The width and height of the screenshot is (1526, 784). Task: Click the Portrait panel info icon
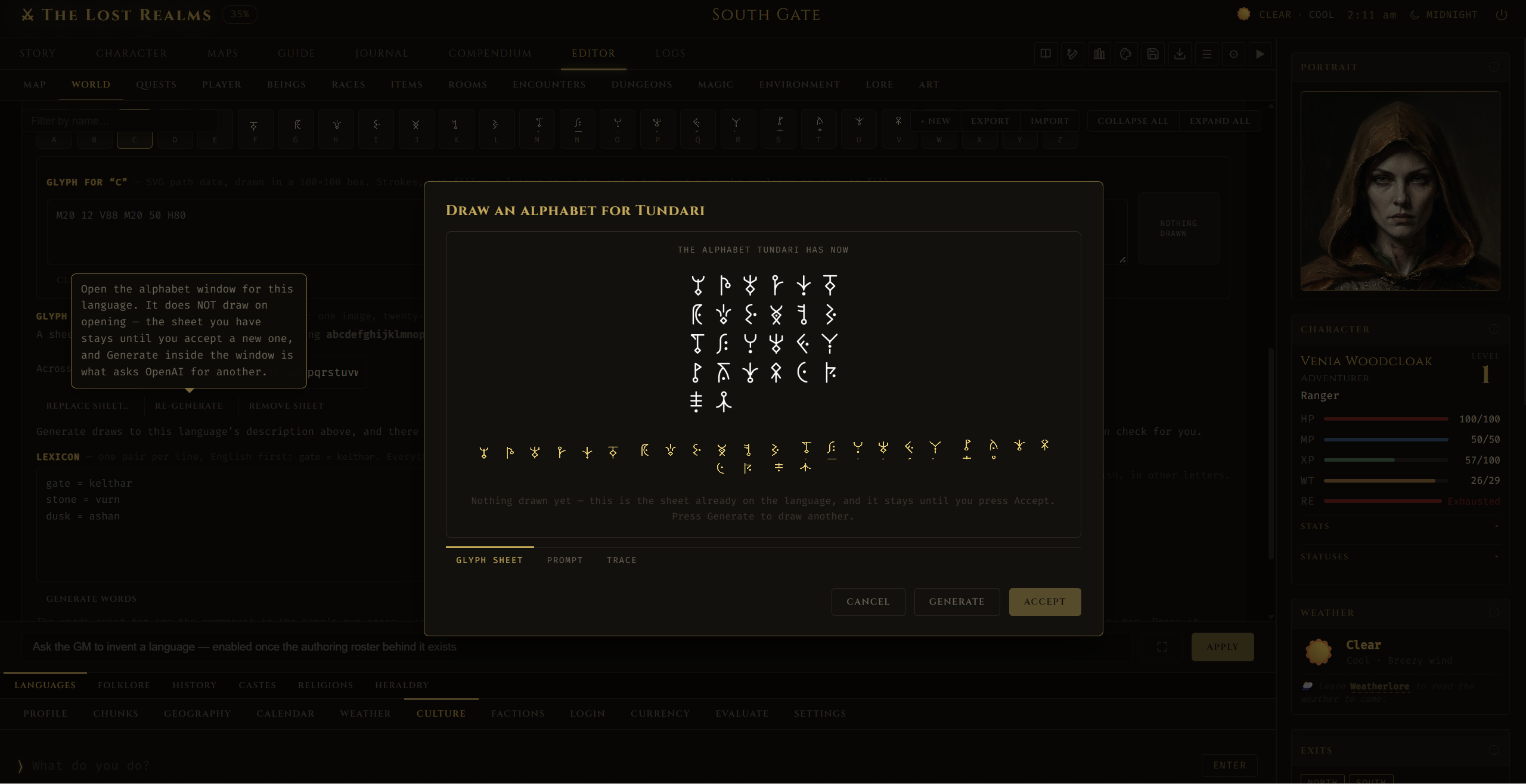1494,67
